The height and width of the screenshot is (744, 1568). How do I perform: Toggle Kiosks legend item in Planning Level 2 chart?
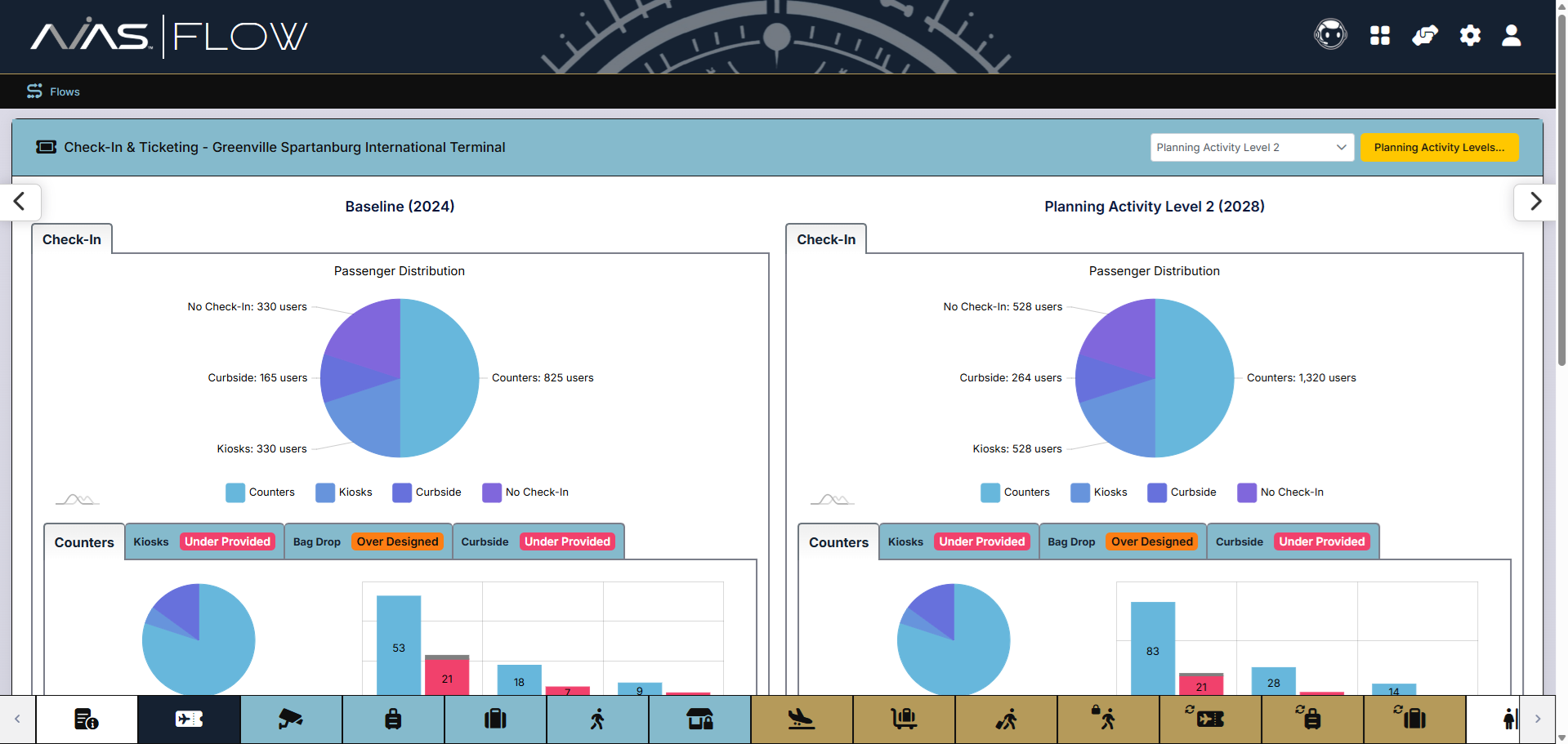click(x=1099, y=492)
